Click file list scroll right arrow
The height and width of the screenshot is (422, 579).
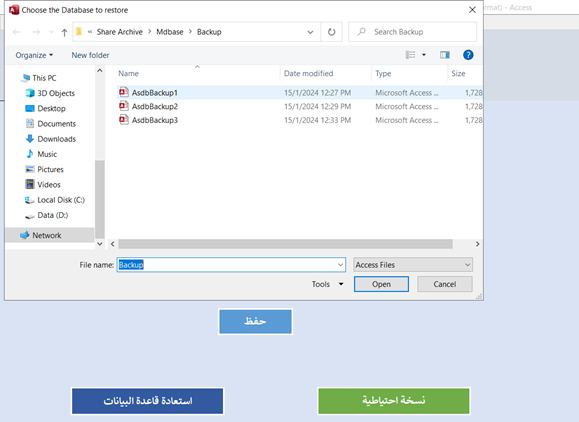tap(477, 244)
